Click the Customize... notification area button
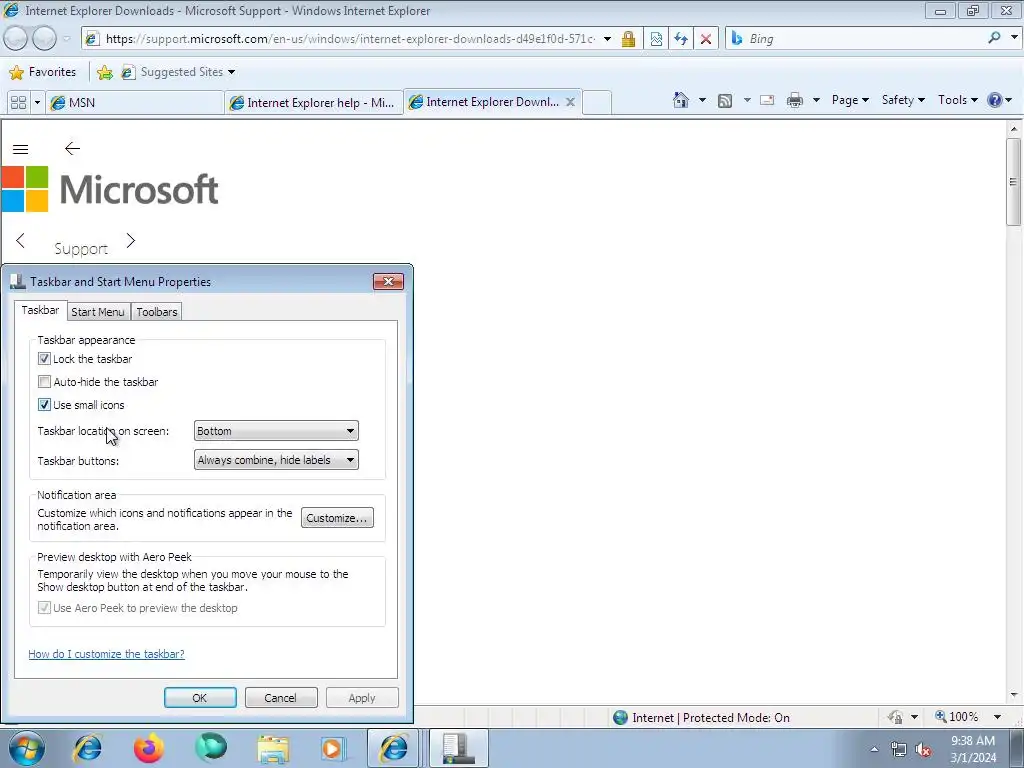 click(337, 518)
